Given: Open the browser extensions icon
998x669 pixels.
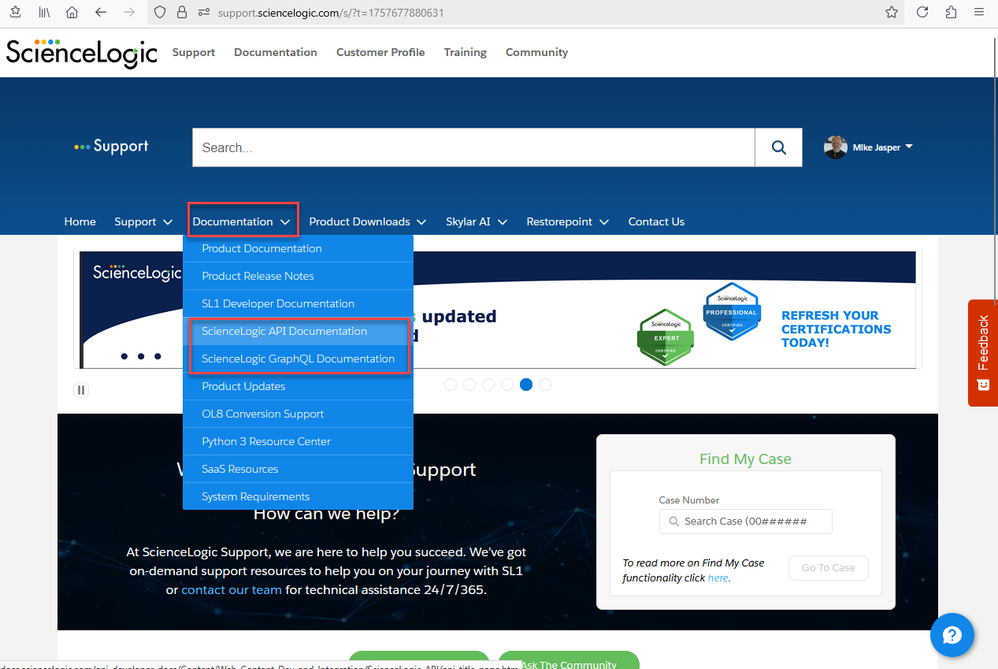Looking at the screenshot, I should pos(951,12).
